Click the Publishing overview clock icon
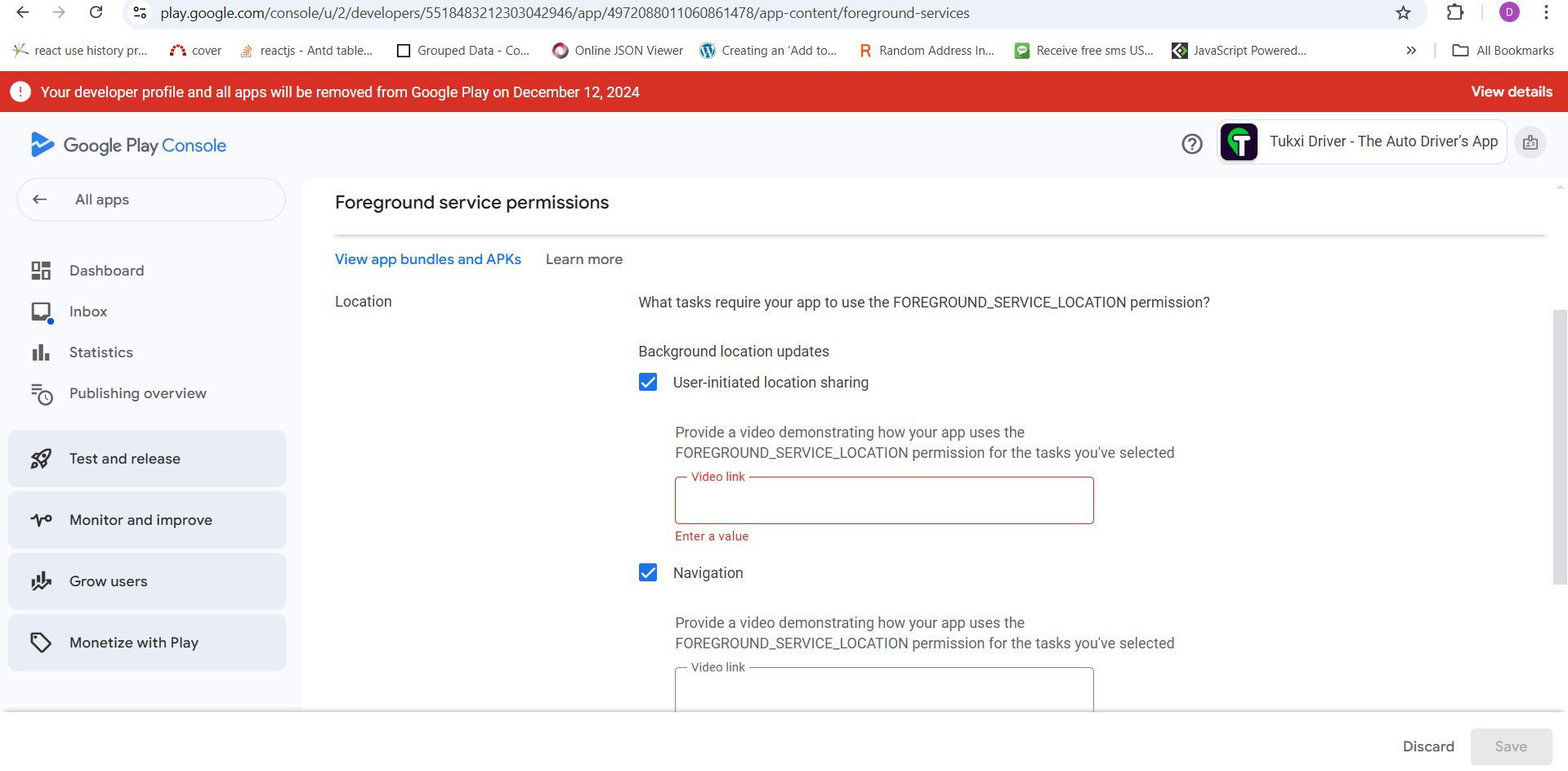This screenshot has height=771, width=1568. click(41, 394)
